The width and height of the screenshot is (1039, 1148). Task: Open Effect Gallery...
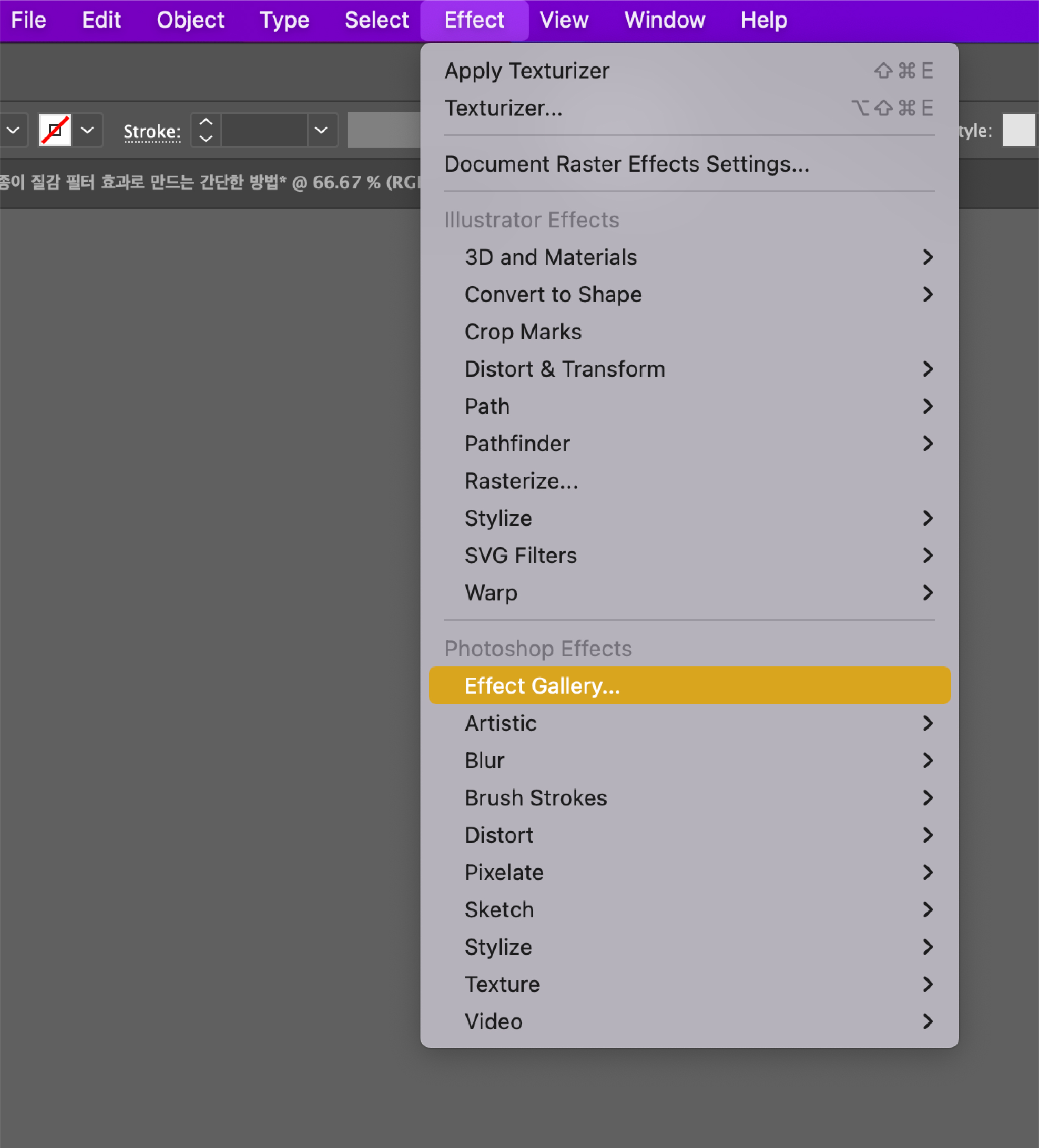click(x=689, y=685)
